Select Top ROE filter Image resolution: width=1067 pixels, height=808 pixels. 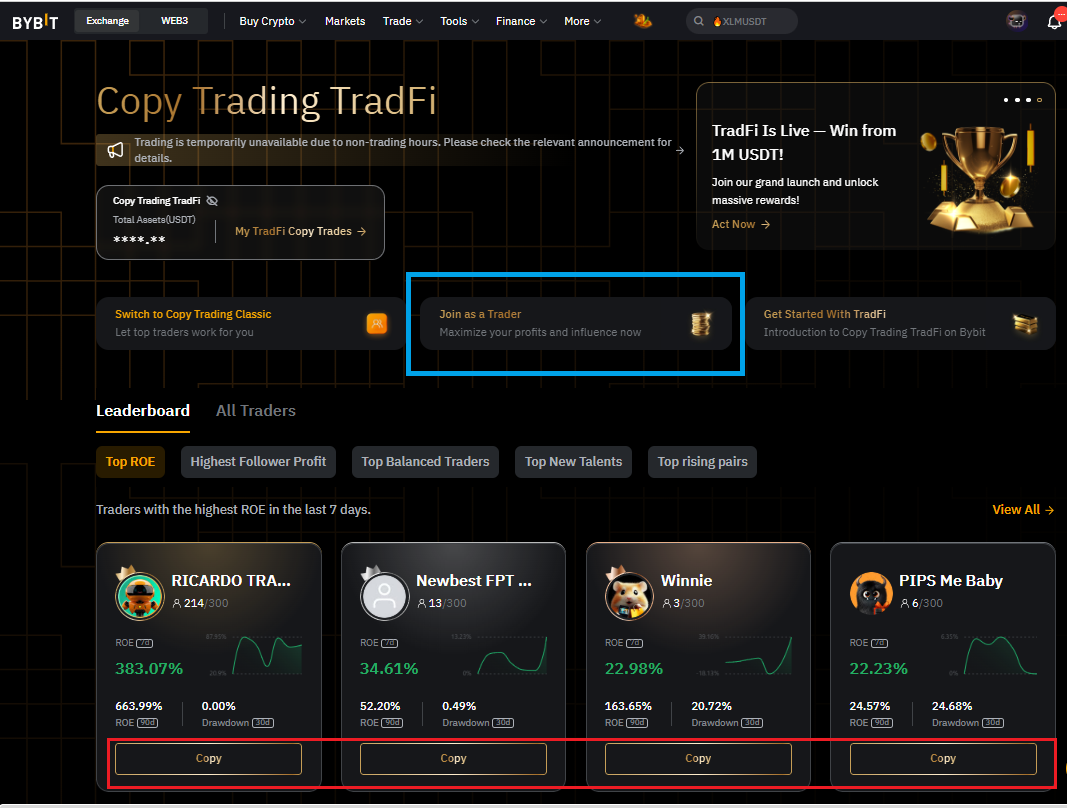click(x=130, y=462)
